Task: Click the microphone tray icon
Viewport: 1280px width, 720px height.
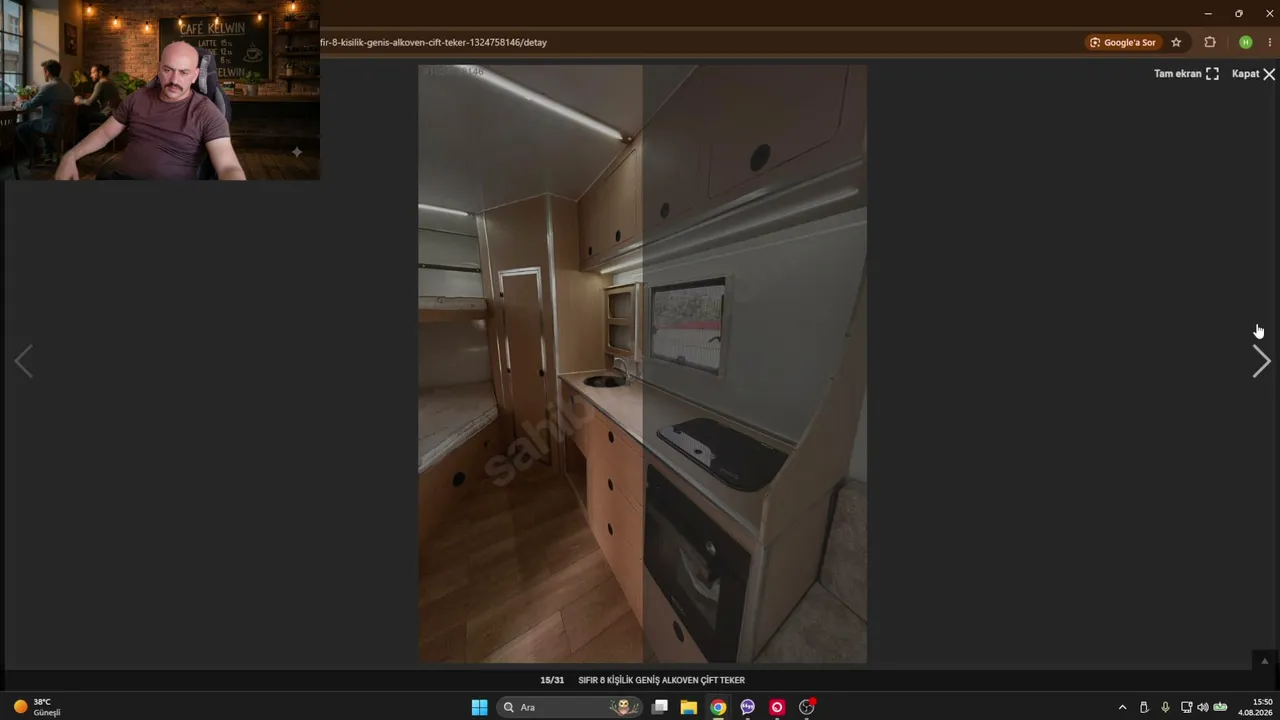Action: click(1165, 707)
